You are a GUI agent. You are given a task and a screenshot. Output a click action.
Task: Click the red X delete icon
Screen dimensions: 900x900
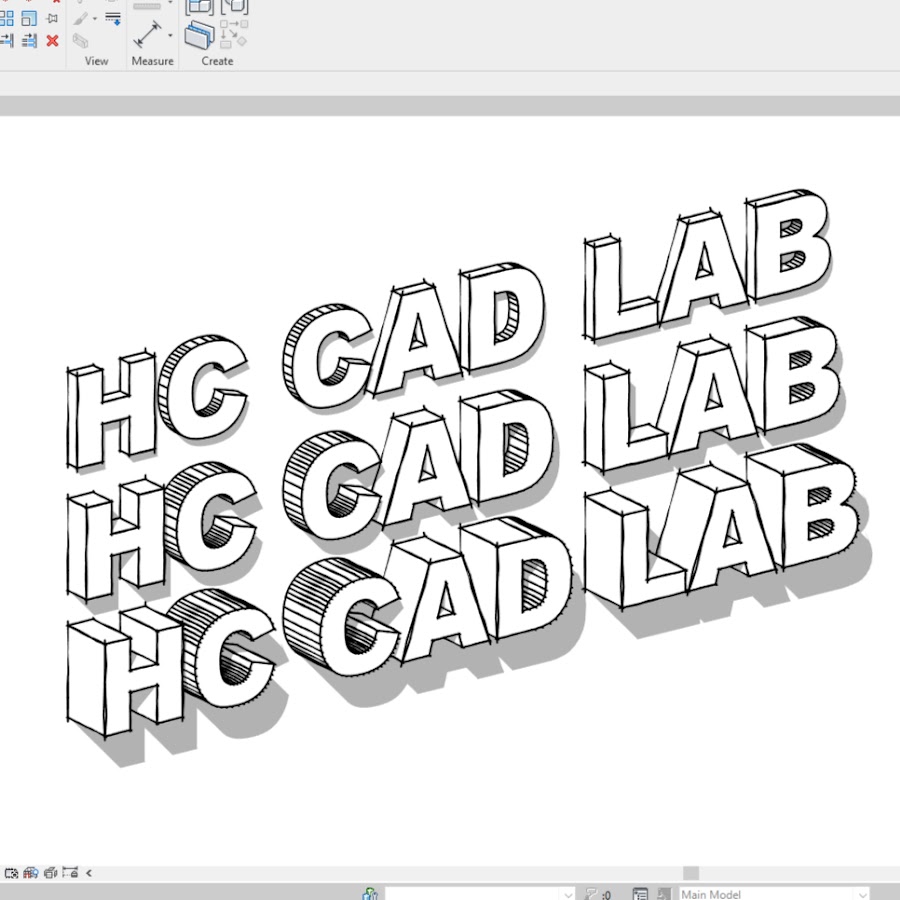(52, 41)
